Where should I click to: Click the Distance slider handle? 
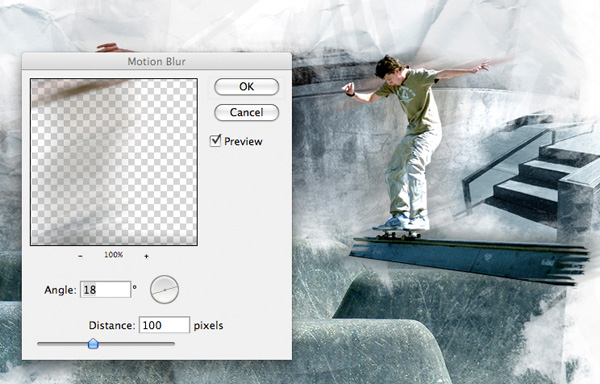click(x=93, y=343)
